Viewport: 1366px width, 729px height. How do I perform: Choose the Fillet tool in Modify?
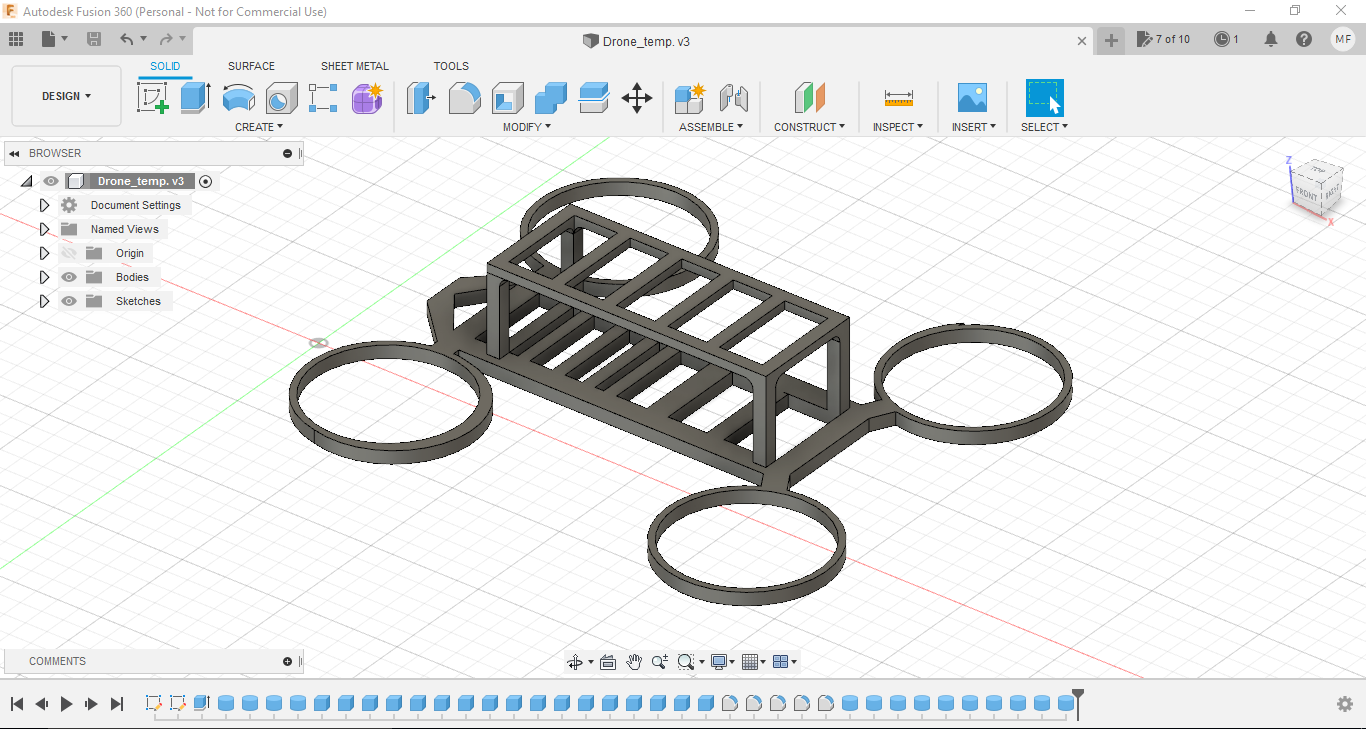pyautogui.click(x=464, y=98)
